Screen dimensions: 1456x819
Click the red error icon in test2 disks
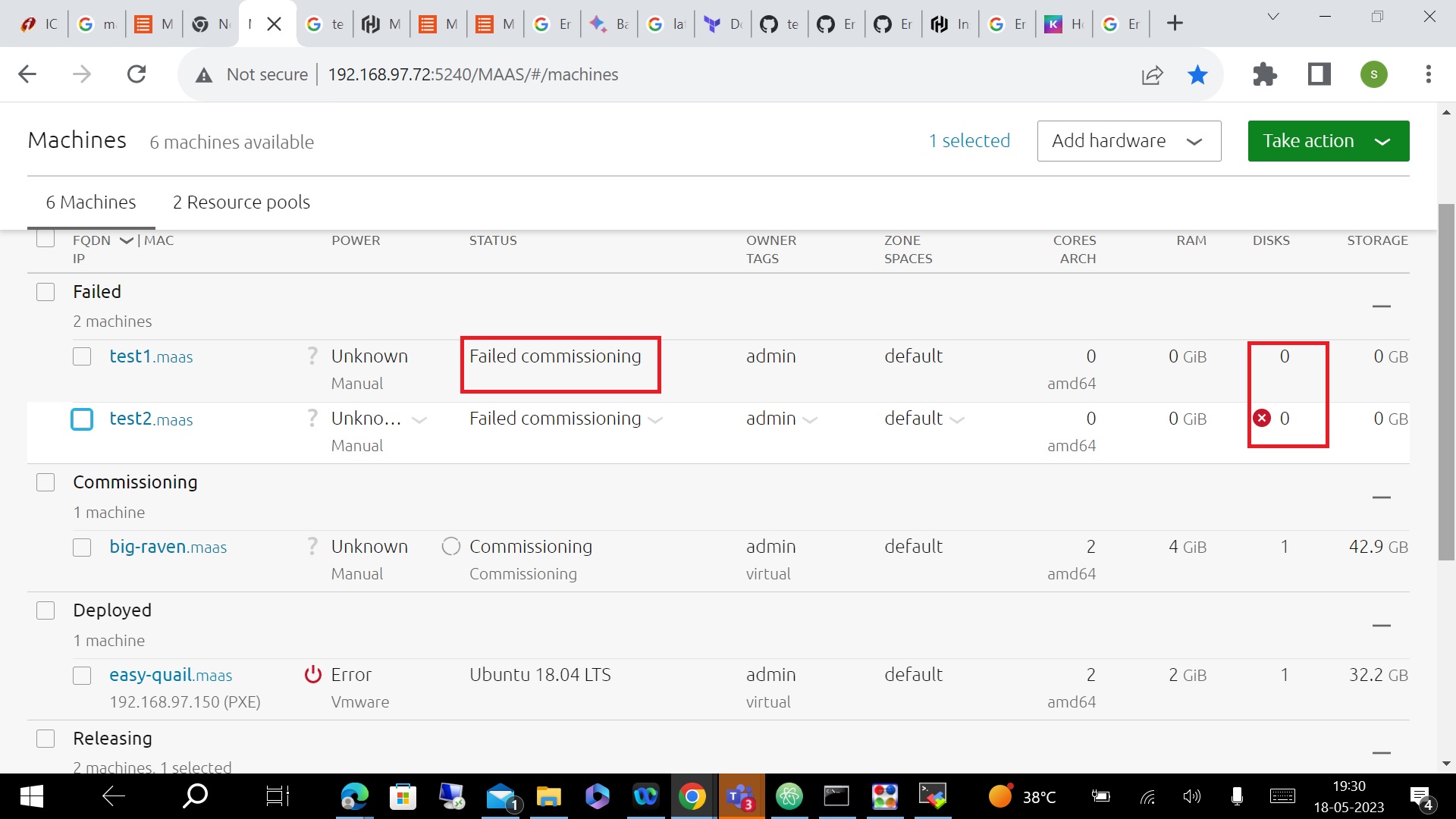(1262, 419)
